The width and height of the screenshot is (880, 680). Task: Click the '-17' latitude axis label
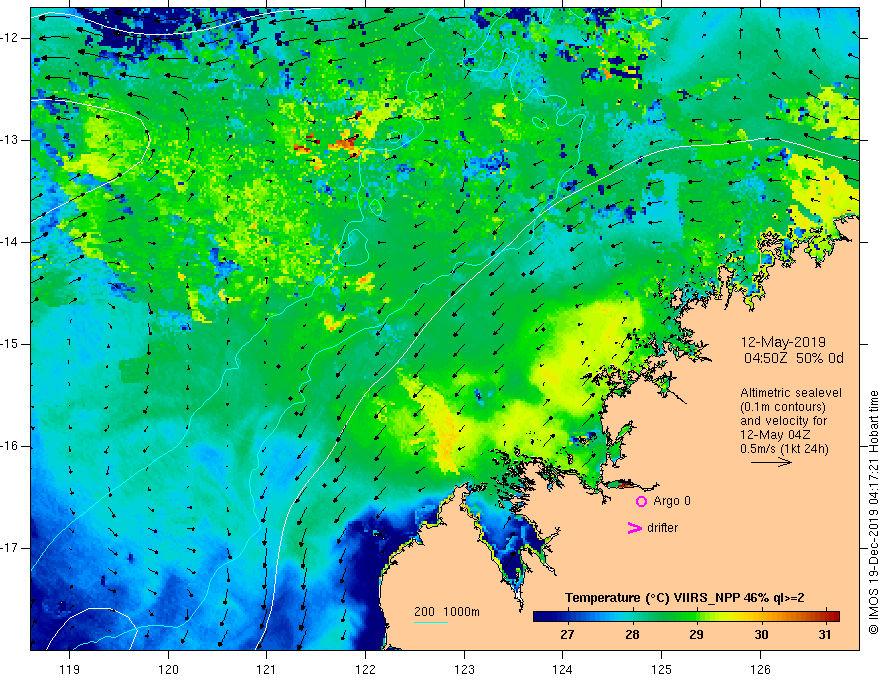(x=11, y=548)
